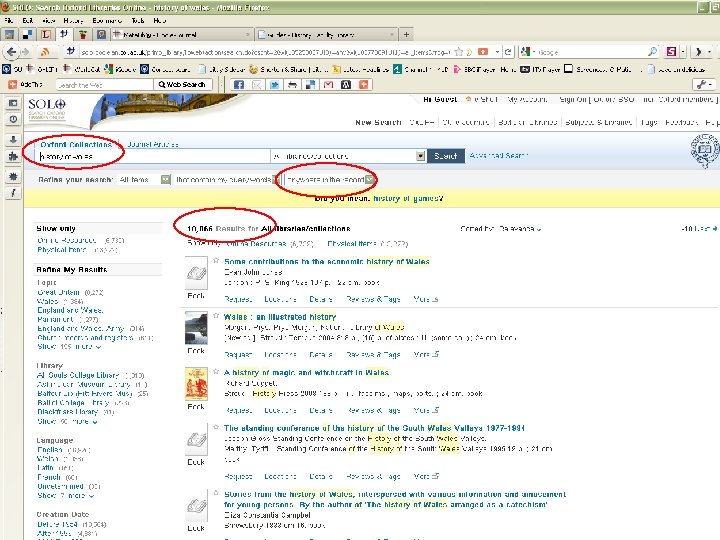Open the History menu
This screenshot has height=540, width=720.
tap(73, 21)
